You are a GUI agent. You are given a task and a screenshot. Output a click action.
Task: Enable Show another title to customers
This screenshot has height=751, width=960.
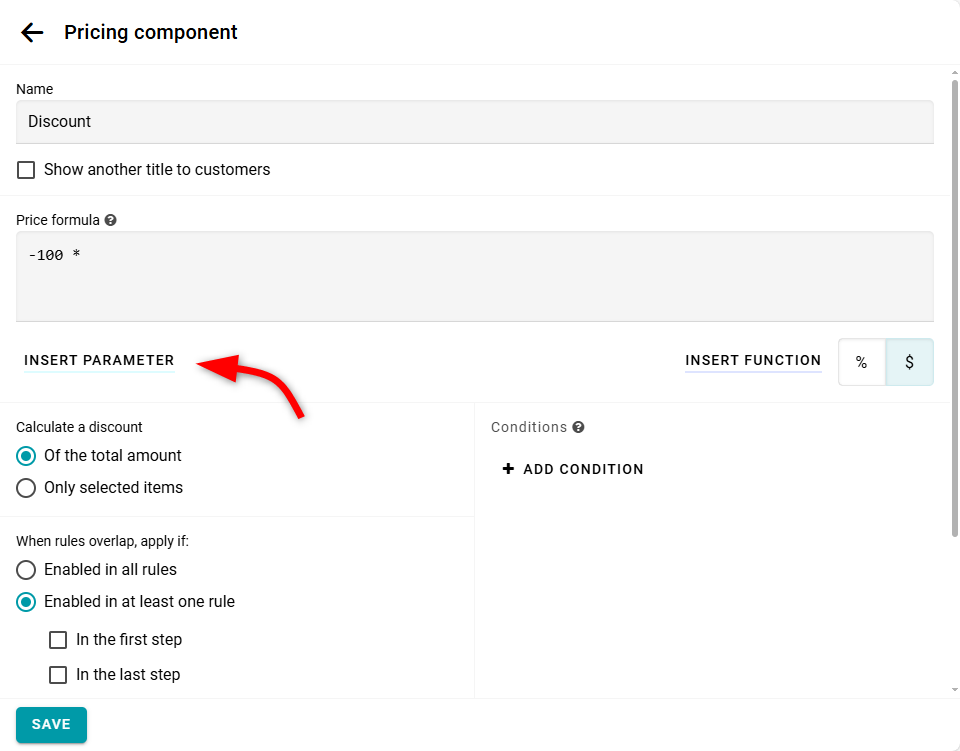click(27, 170)
